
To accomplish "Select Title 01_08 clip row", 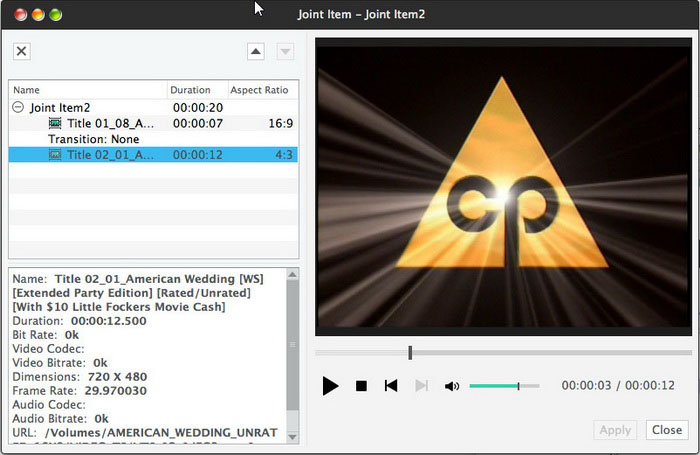I will pos(112,123).
